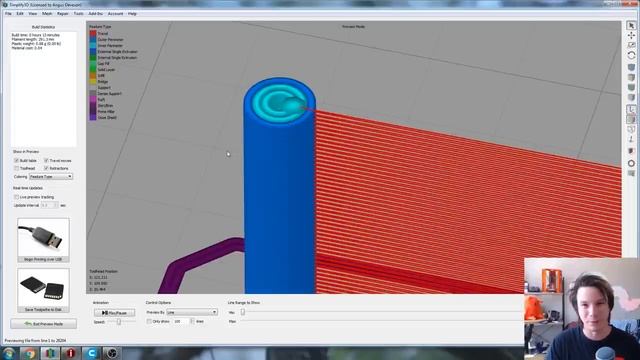Screen dimensions: 640x360
Task: Open the Edit menu
Action: [20, 13]
